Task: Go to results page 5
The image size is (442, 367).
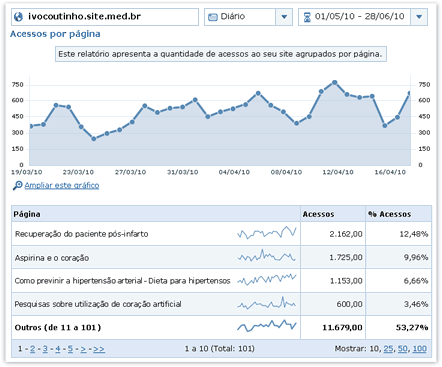Action: pos(70,349)
